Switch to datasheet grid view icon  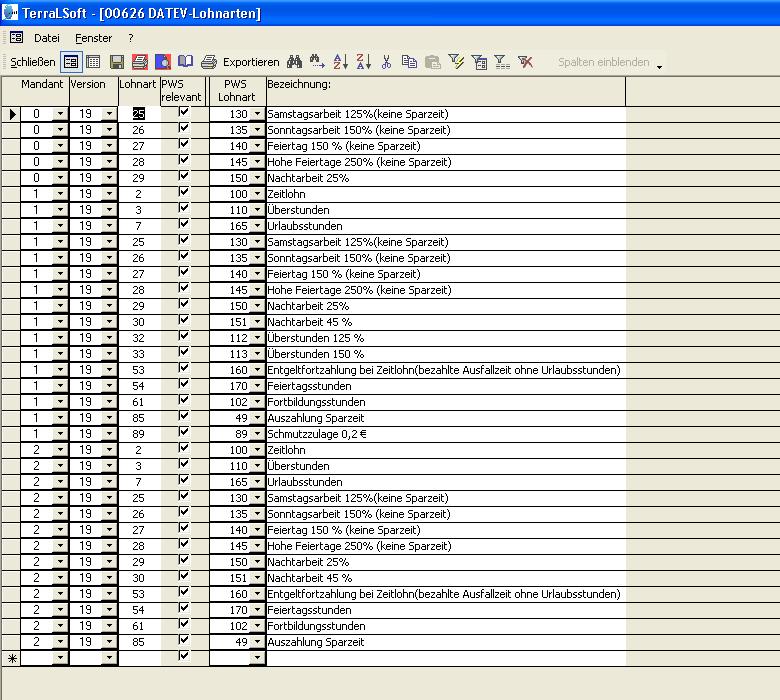point(93,62)
